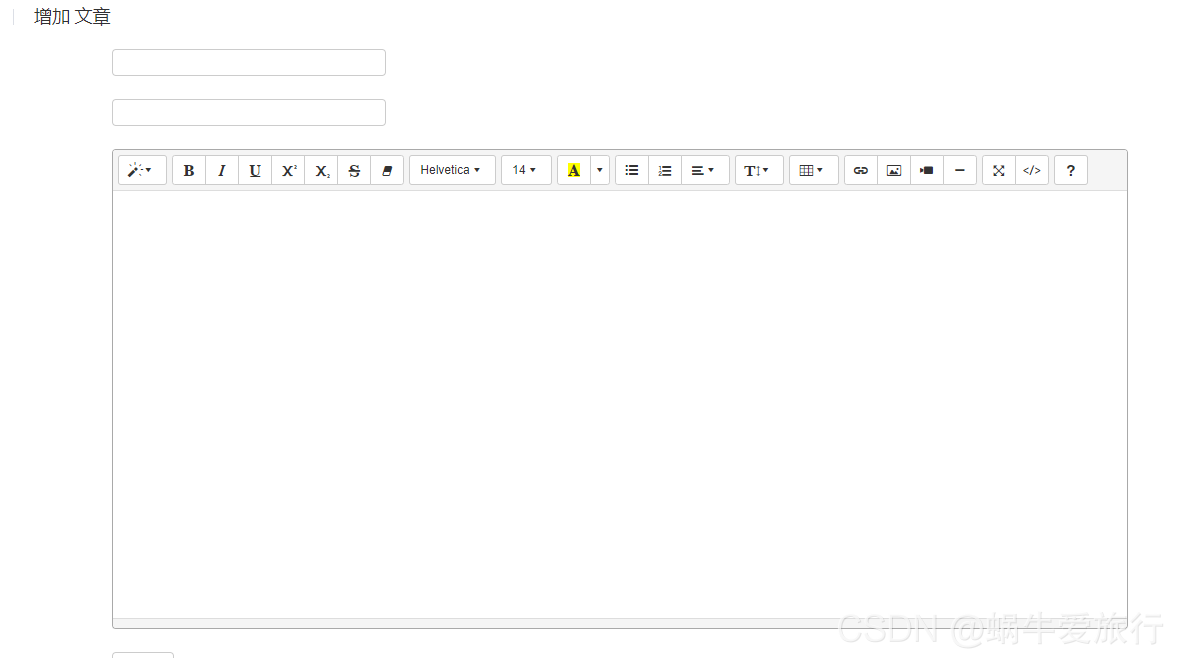Insert an ordered numbered list
The height and width of the screenshot is (658, 1179).
[665, 170]
